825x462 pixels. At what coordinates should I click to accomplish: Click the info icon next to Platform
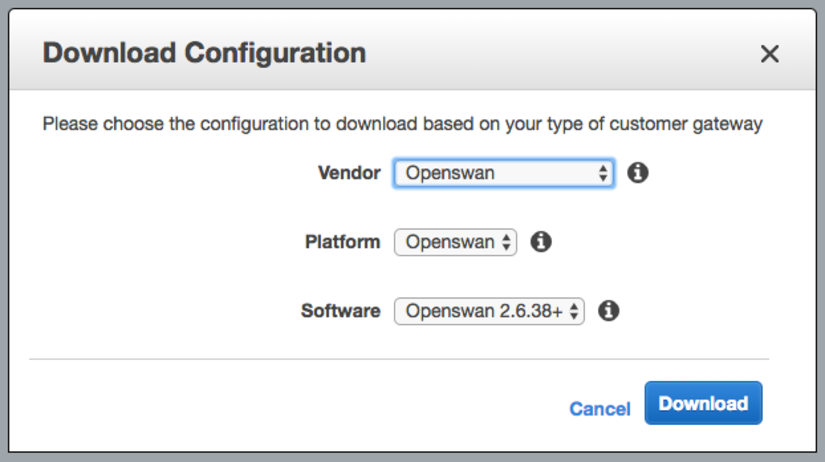pyautogui.click(x=541, y=242)
